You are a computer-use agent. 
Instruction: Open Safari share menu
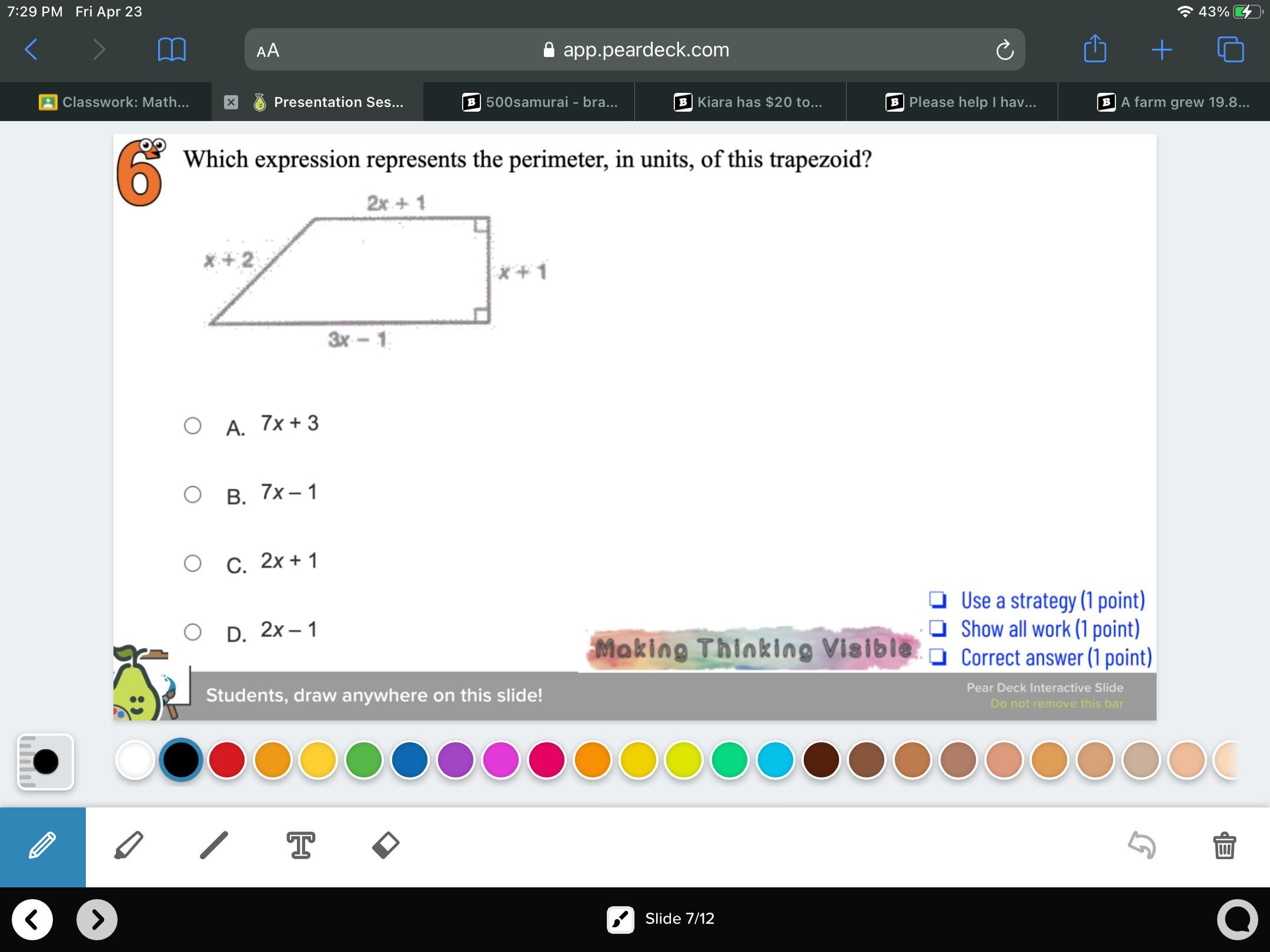pos(1095,49)
